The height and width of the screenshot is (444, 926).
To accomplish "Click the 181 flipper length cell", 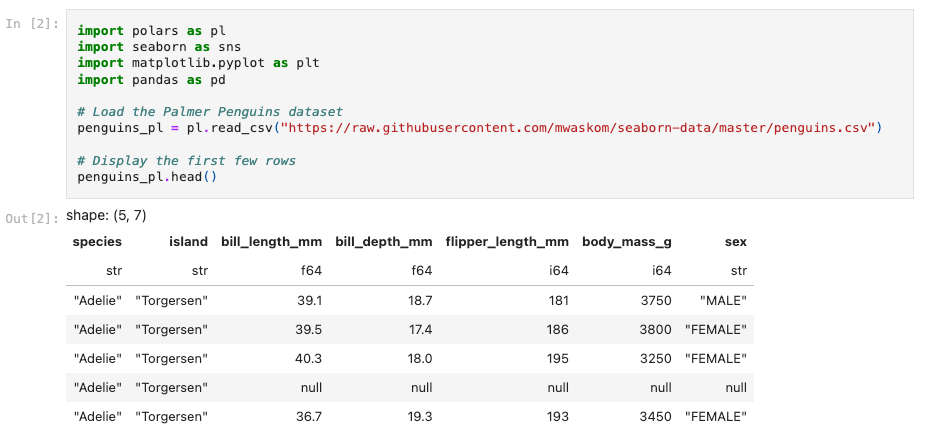I will (x=559, y=301).
